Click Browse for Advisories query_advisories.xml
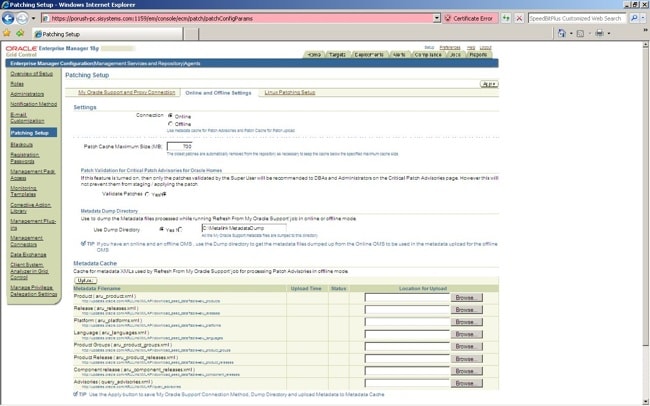The image size is (650, 406). point(466,383)
